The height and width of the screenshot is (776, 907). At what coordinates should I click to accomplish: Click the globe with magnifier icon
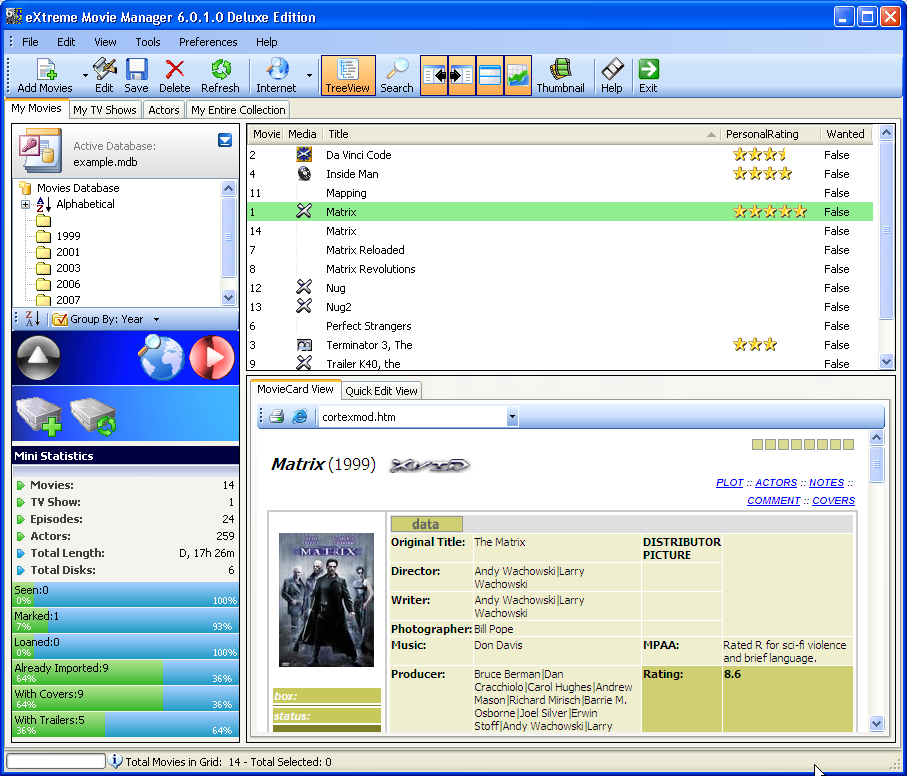click(x=160, y=357)
